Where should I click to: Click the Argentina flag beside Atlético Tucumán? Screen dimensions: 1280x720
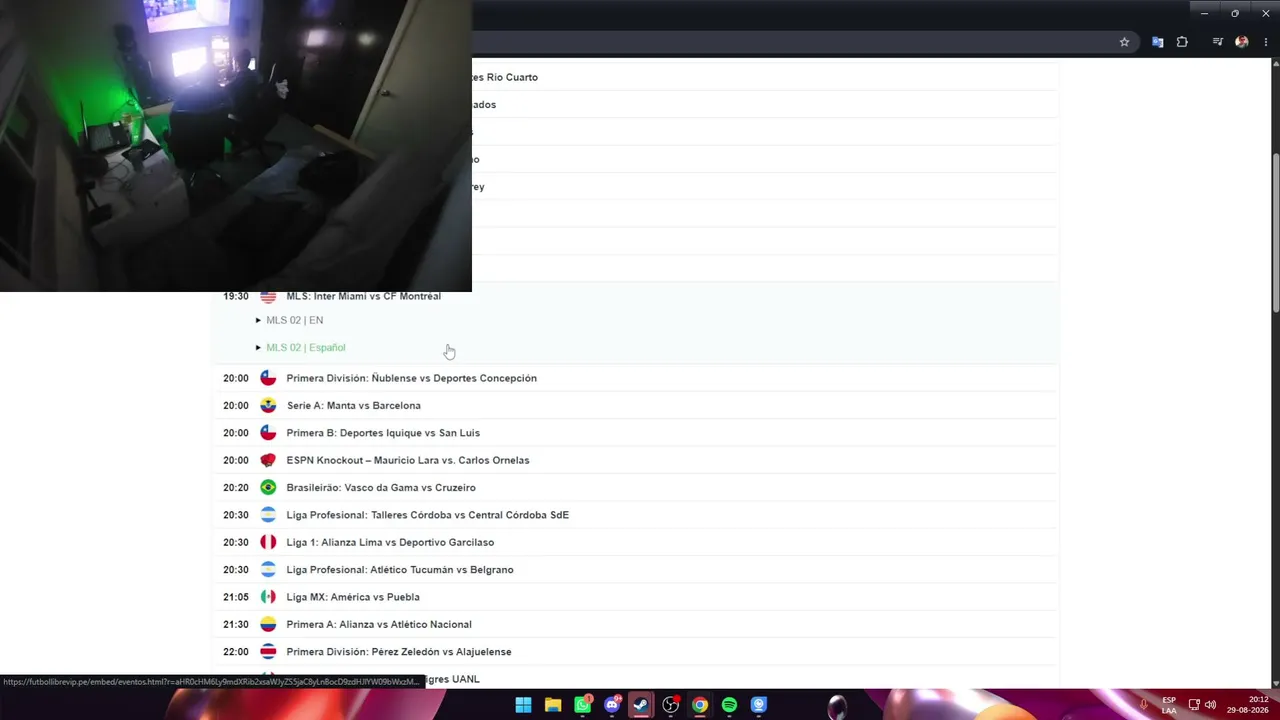tap(268, 569)
